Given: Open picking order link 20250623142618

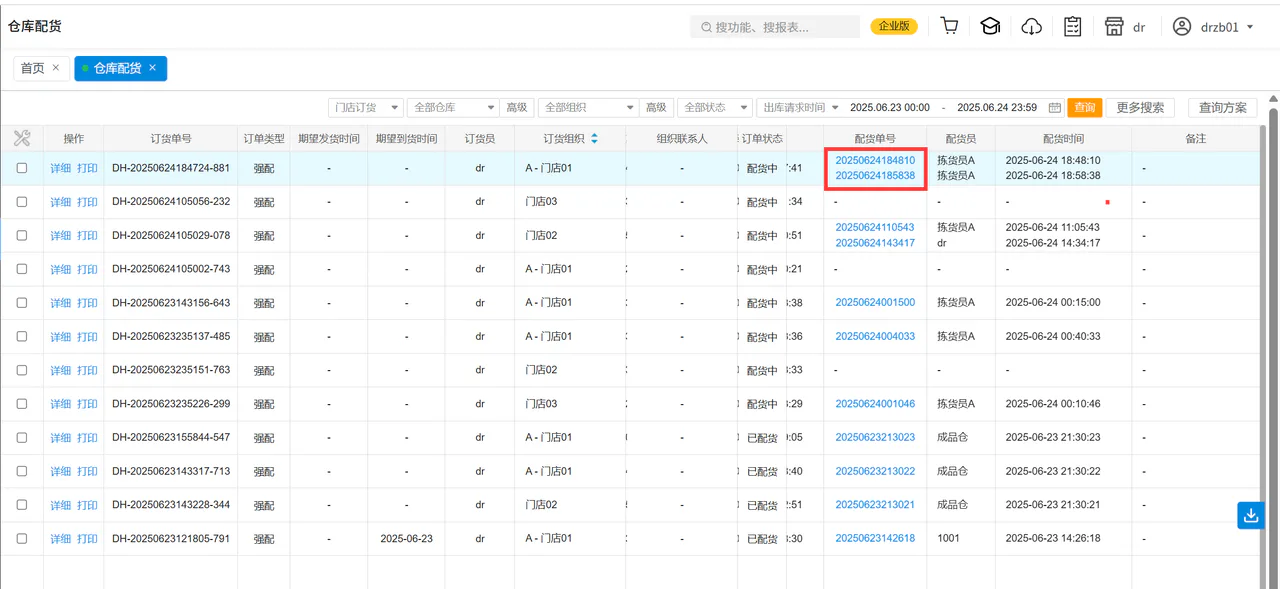Looking at the screenshot, I should (875, 539).
